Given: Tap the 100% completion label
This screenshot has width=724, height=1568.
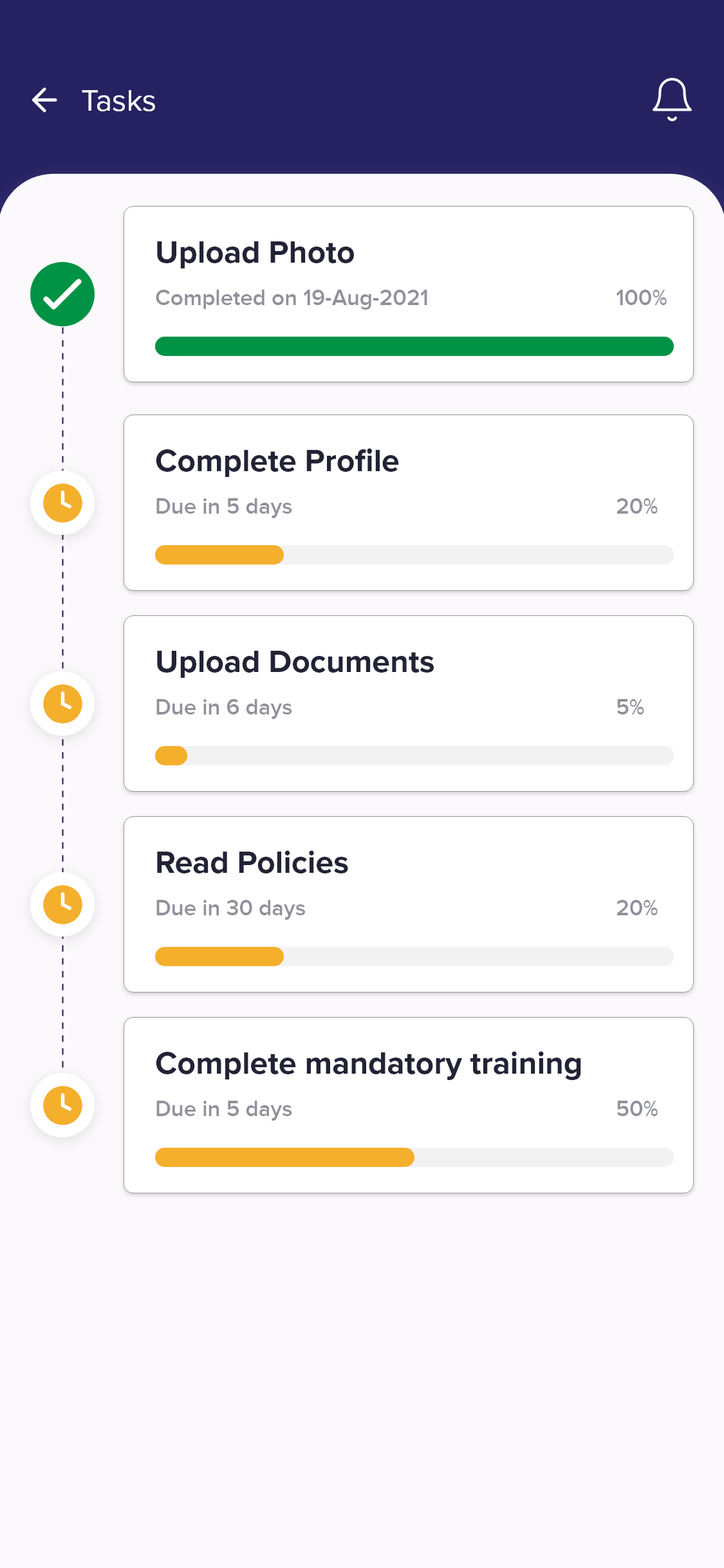Looking at the screenshot, I should tap(640, 297).
